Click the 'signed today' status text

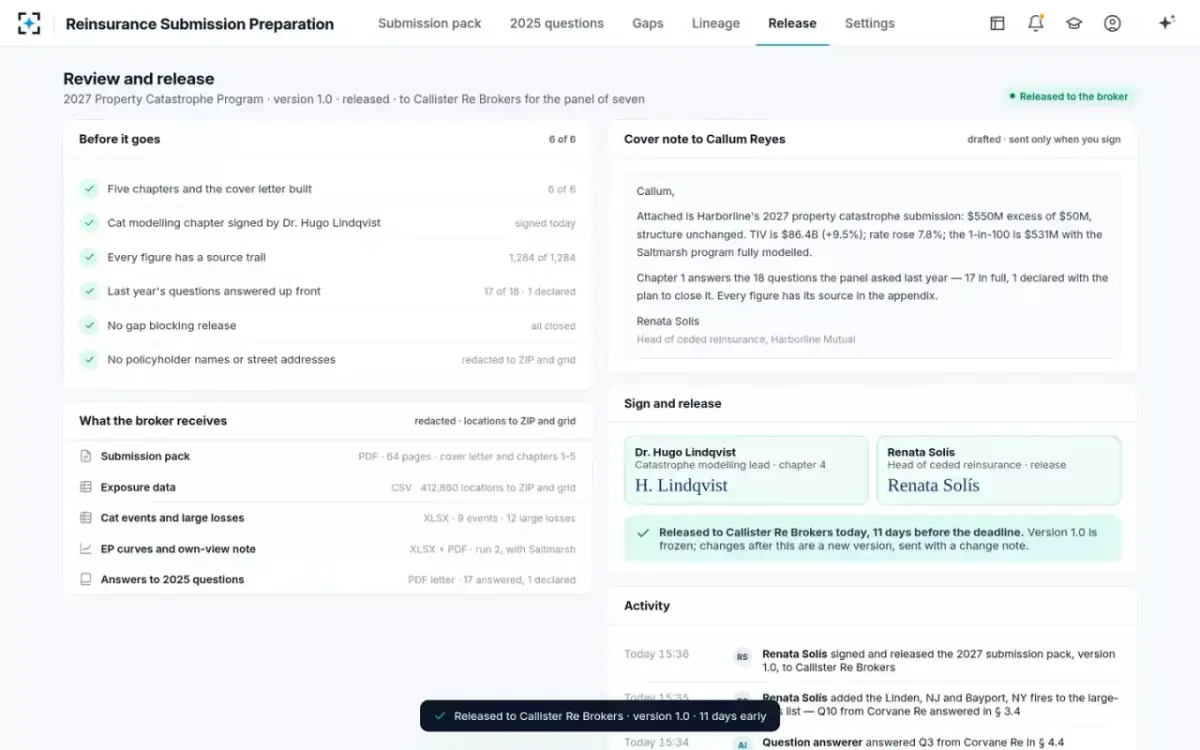click(545, 224)
